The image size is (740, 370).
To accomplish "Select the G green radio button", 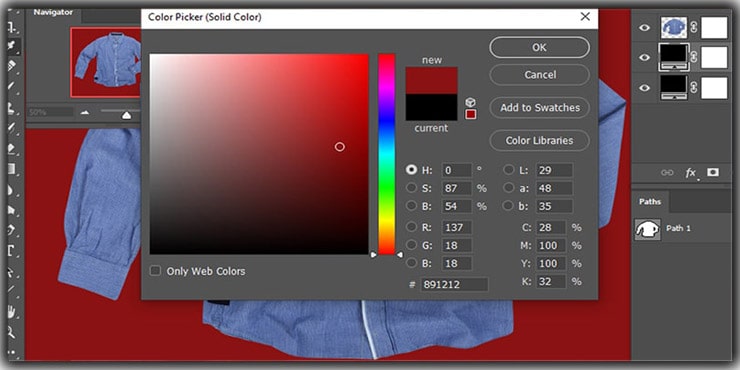I will pyautogui.click(x=412, y=245).
